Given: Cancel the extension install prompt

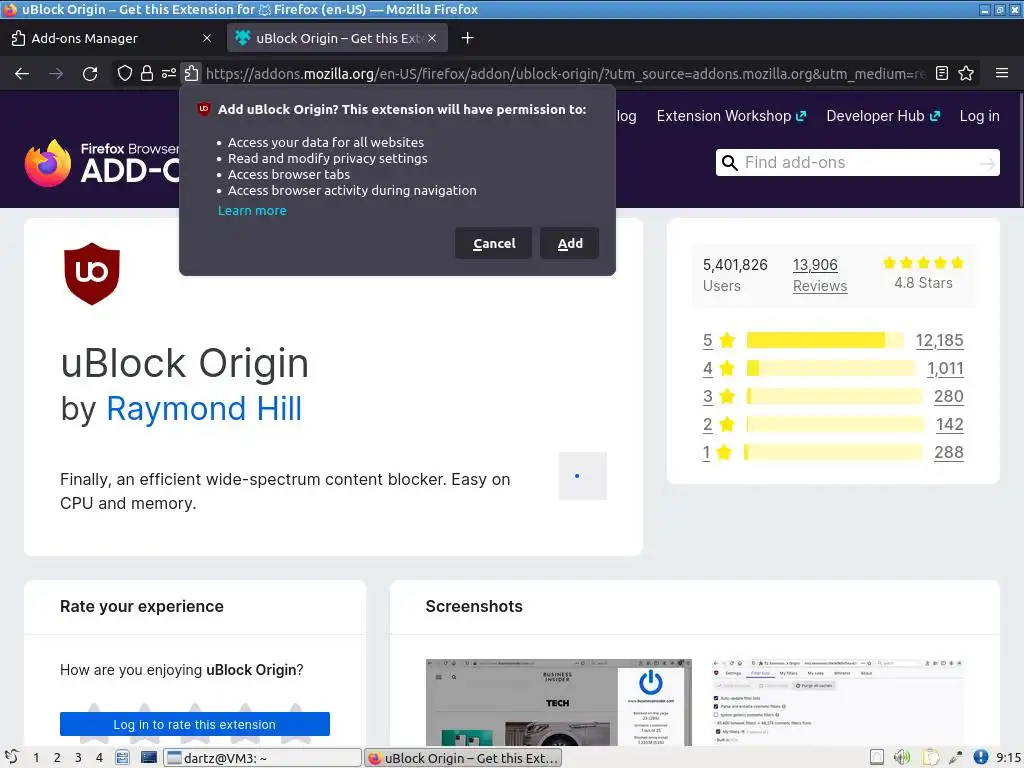Looking at the screenshot, I should point(494,243).
